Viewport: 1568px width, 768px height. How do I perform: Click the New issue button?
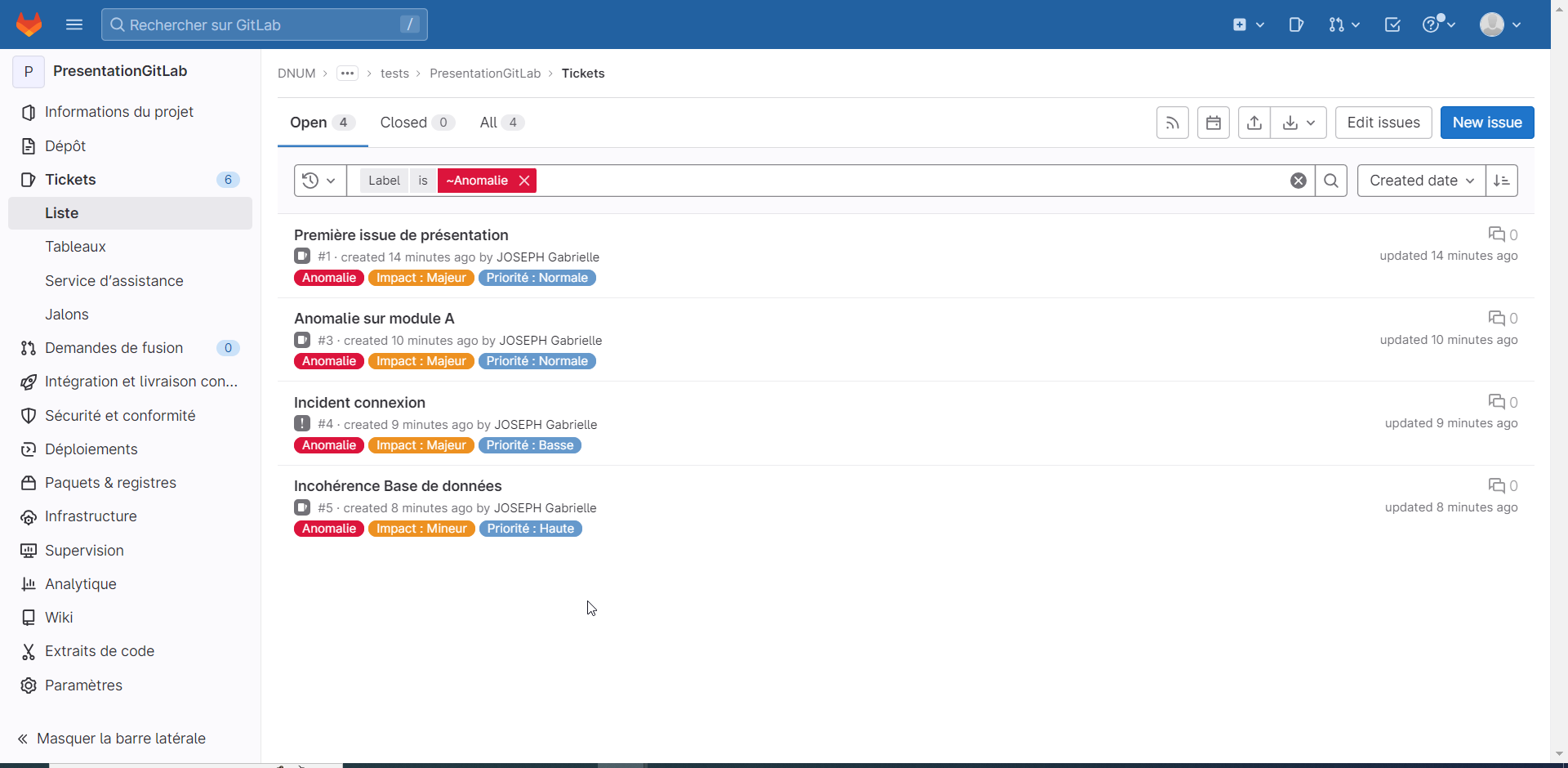click(1486, 123)
